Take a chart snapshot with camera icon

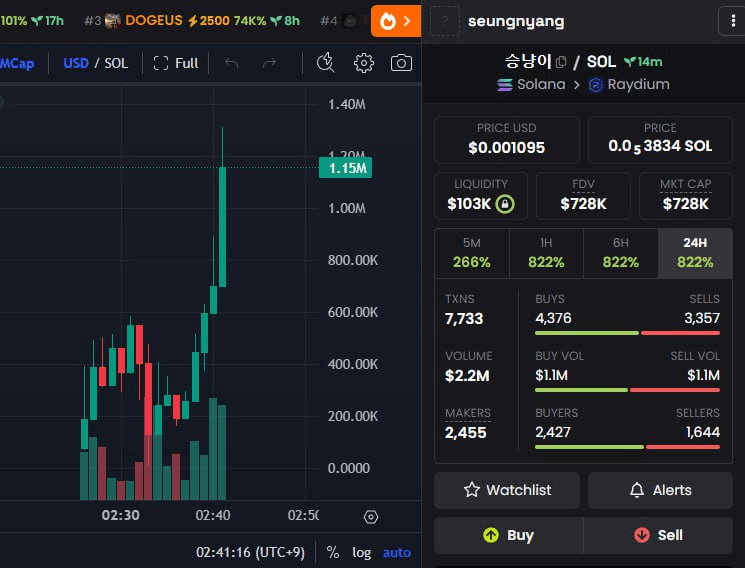coord(401,63)
